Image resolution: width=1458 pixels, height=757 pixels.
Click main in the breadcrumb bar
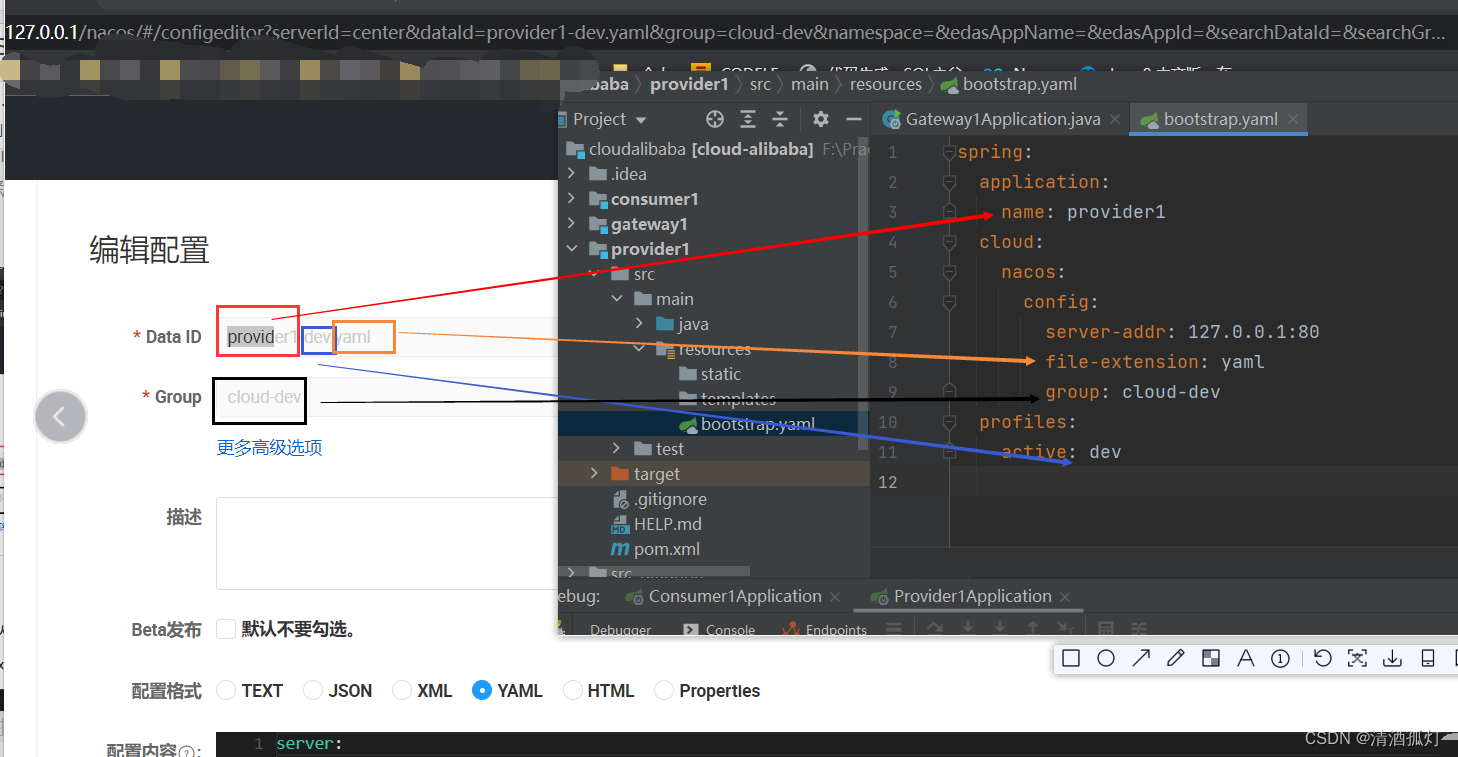(810, 84)
